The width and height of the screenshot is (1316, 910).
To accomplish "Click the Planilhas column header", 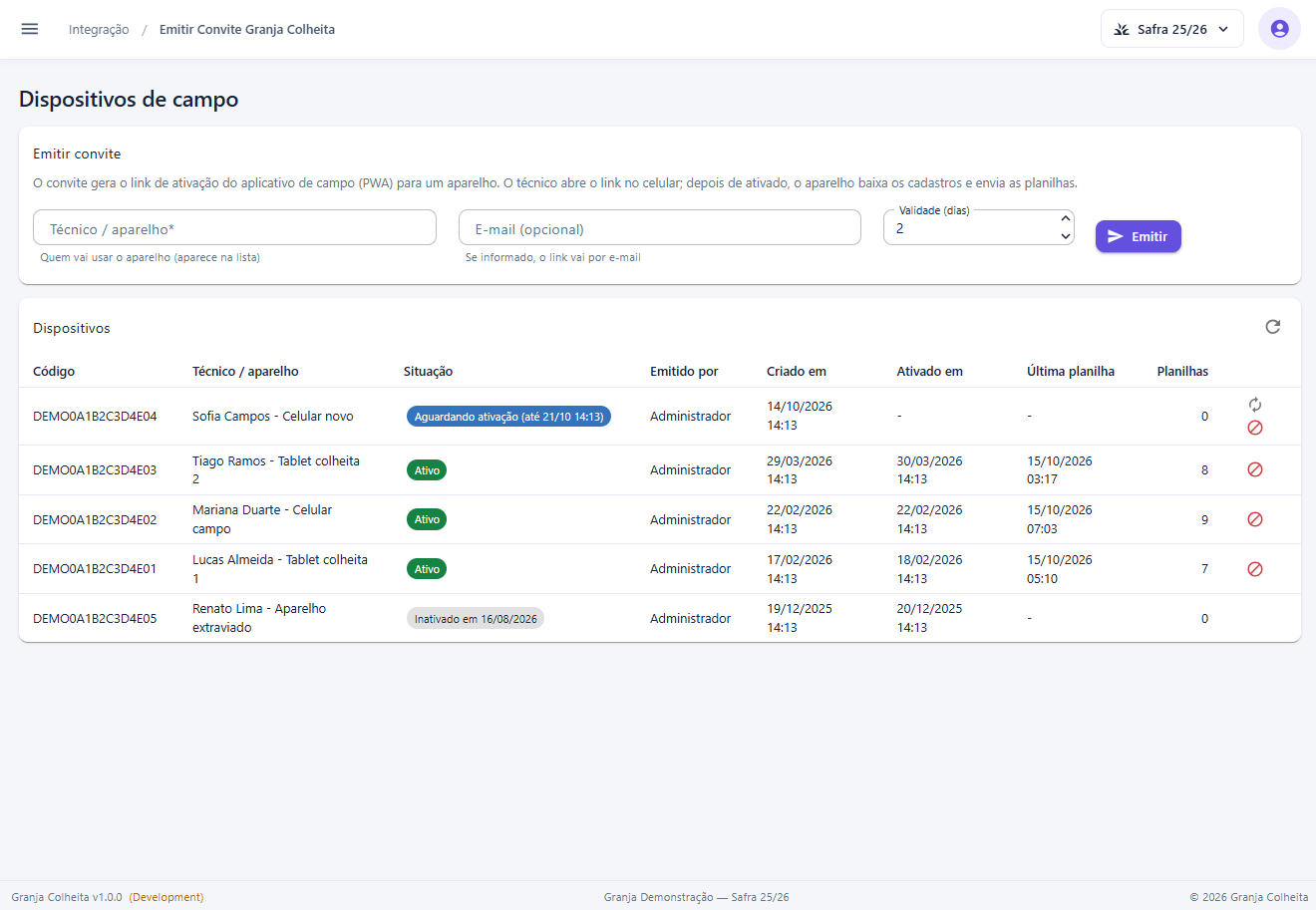I will tap(1182, 372).
